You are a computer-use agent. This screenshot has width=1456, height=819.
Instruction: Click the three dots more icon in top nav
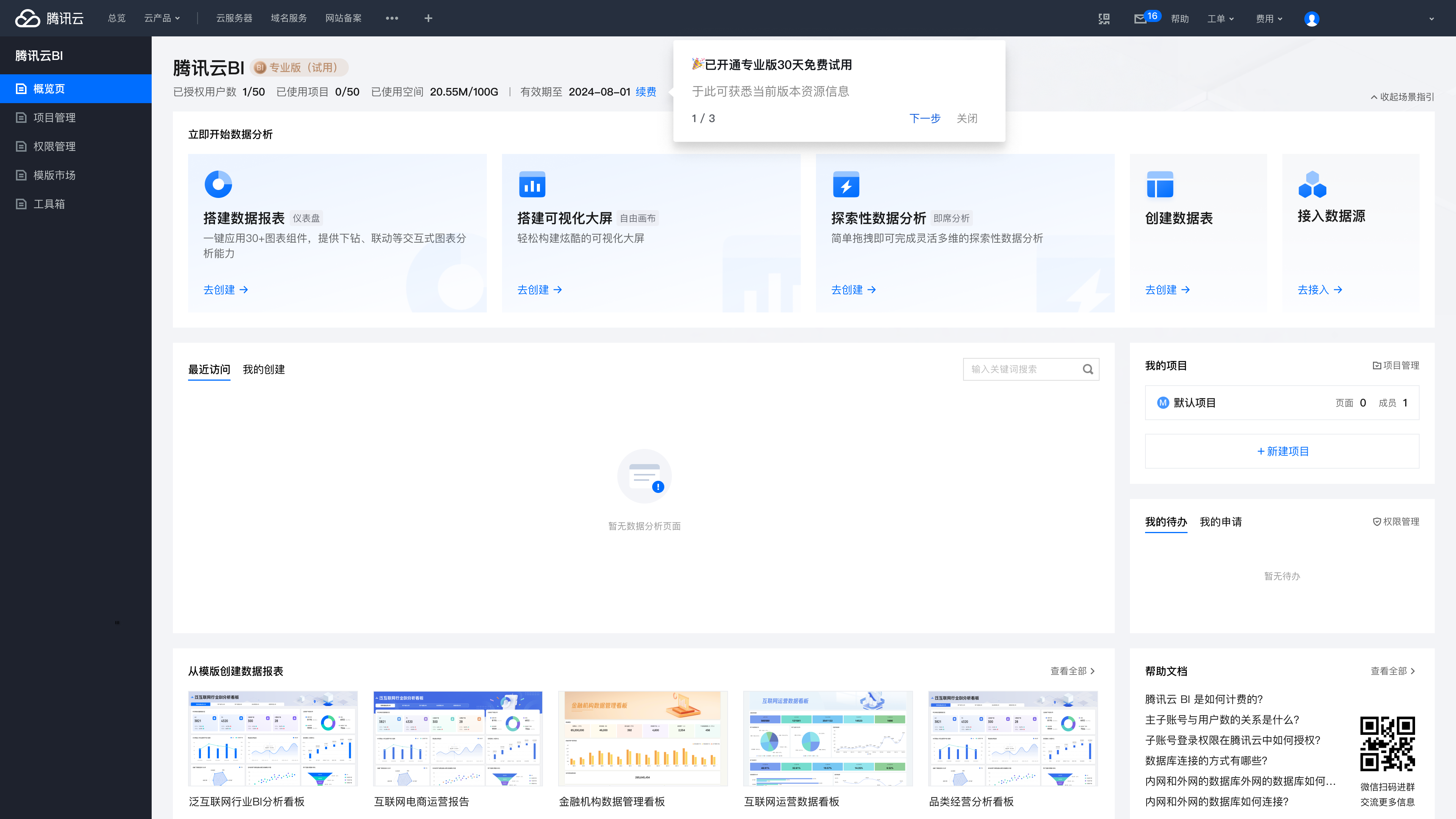[392, 18]
